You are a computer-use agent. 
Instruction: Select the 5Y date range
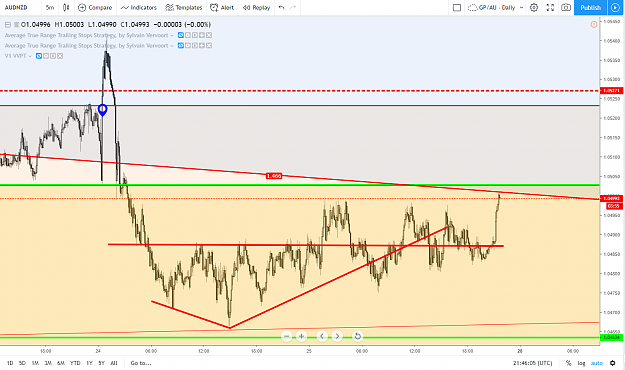tap(101, 363)
